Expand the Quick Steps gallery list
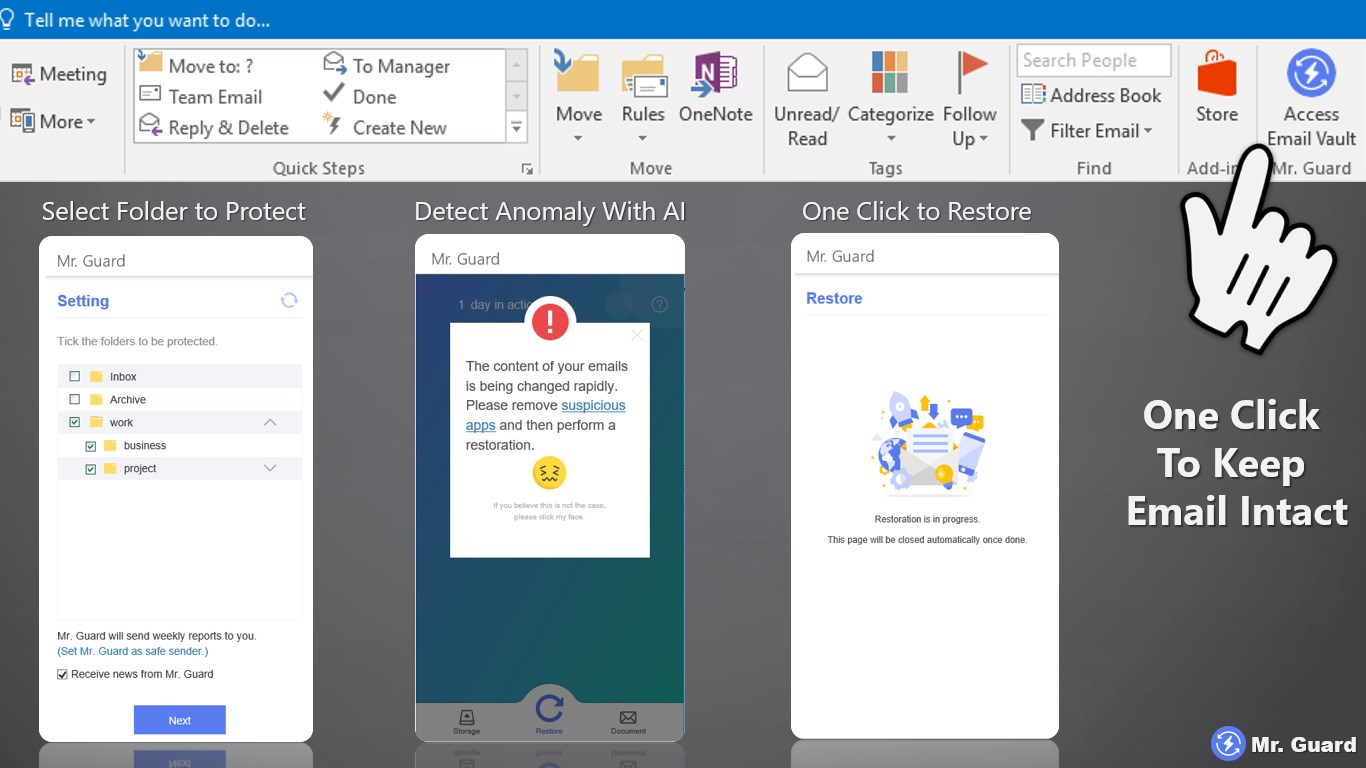1366x768 pixels. (517, 128)
